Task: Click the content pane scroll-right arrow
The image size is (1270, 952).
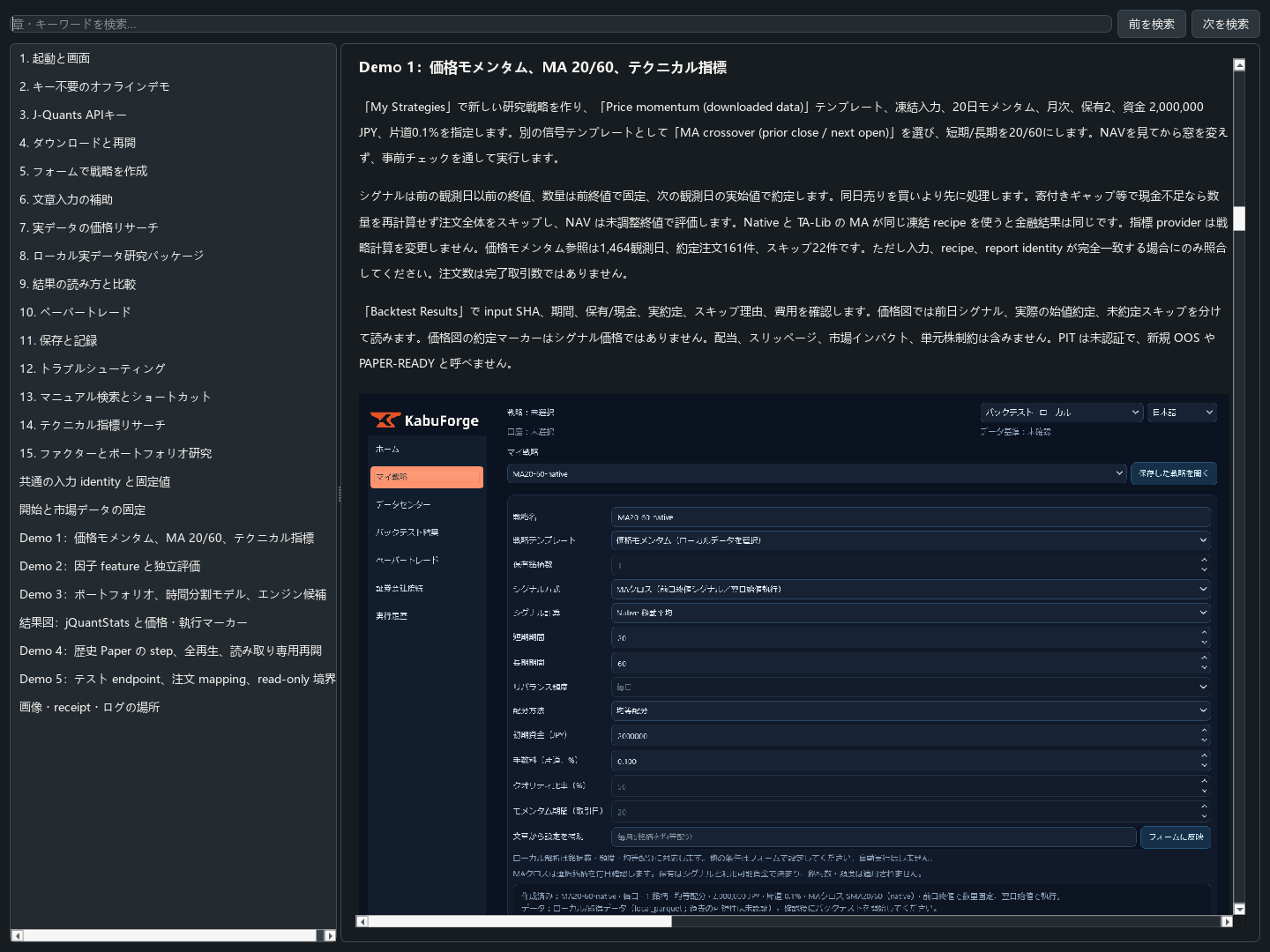Action: 1227,921
